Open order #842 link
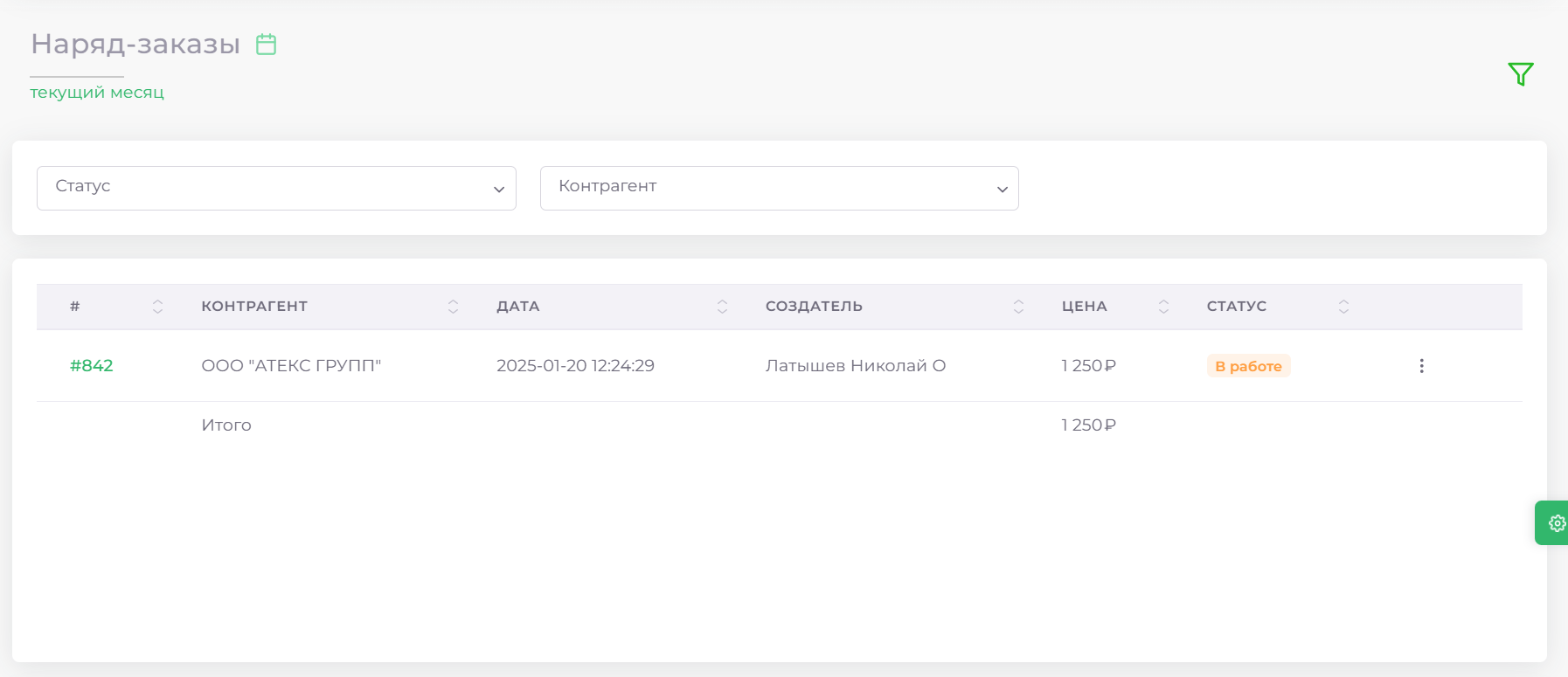The height and width of the screenshot is (677, 1568). pos(92,366)
